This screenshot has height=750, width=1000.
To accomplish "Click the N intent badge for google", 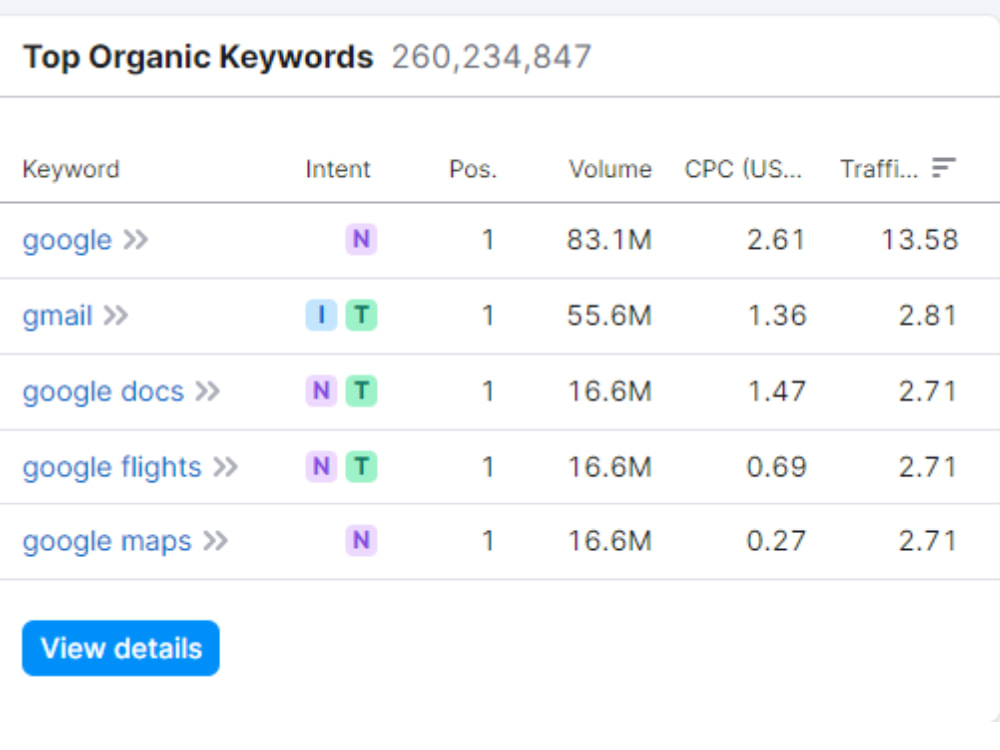I will click(361, 240).
